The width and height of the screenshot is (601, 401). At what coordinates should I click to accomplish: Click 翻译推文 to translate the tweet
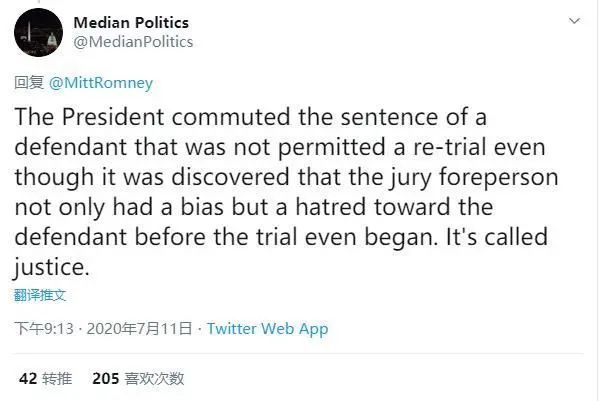coord(40,295)
